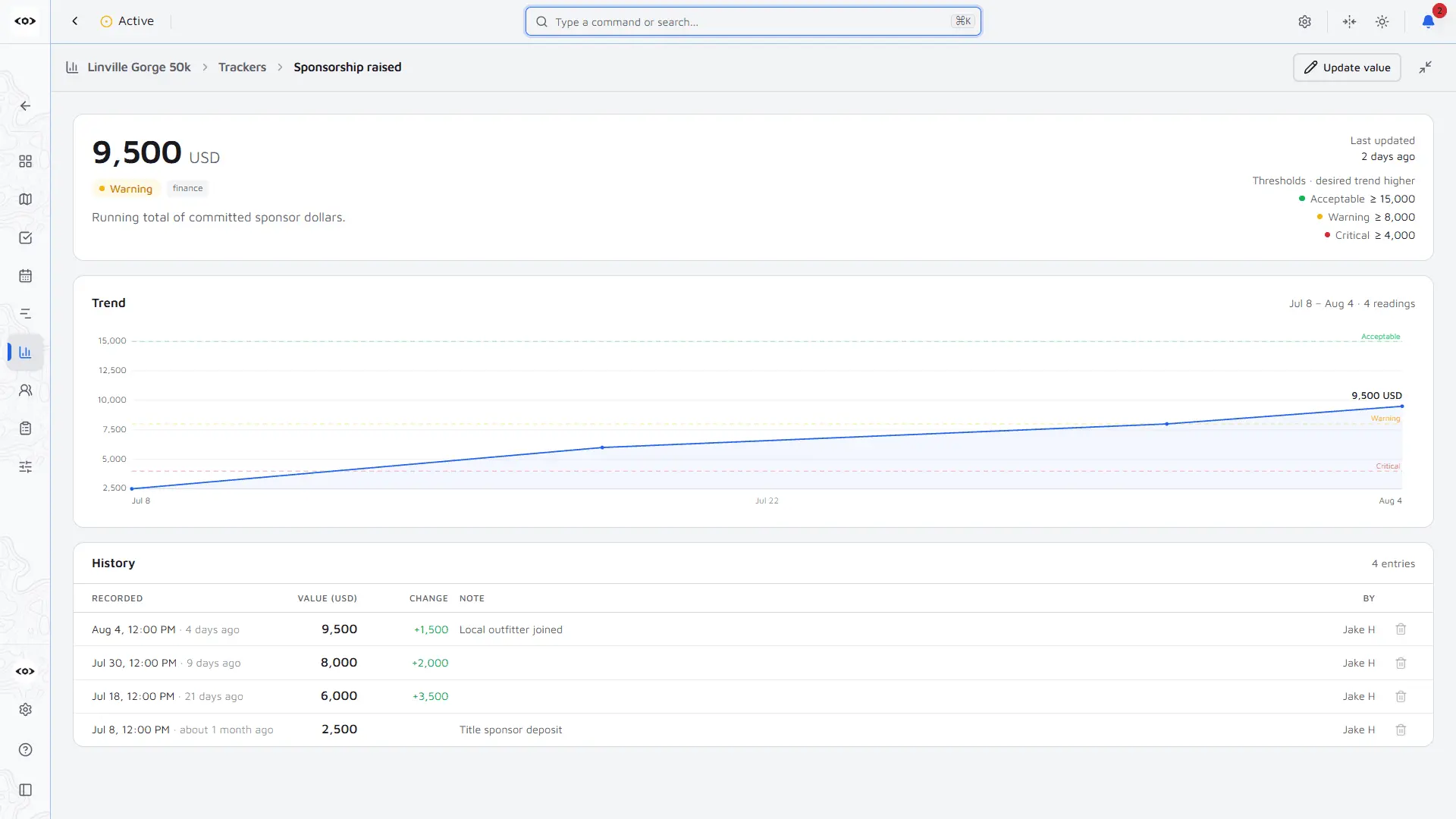Click the 9,500 value in history
1456x819 pixels.
pos(339,629)
